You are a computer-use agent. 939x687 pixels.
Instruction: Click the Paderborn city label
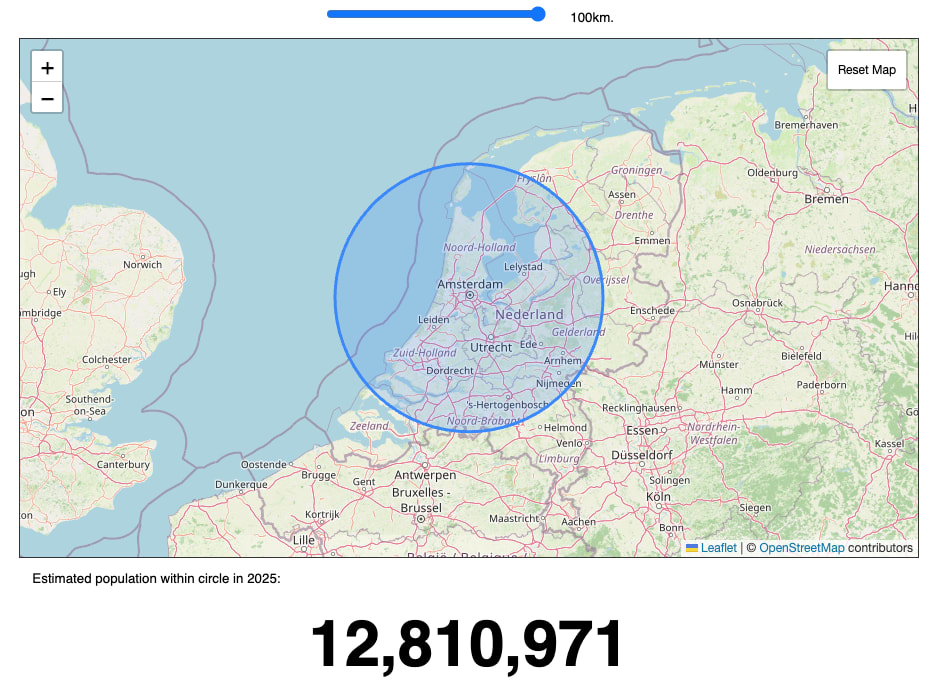pos(821,385)
